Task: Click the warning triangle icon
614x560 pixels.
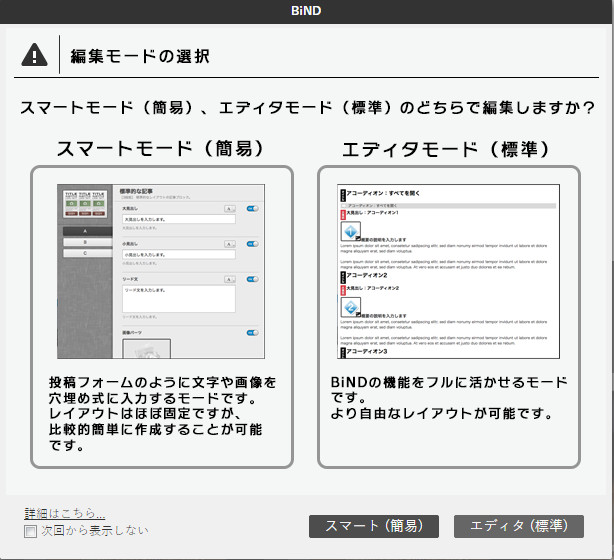Action: click(x=34, y=55)
